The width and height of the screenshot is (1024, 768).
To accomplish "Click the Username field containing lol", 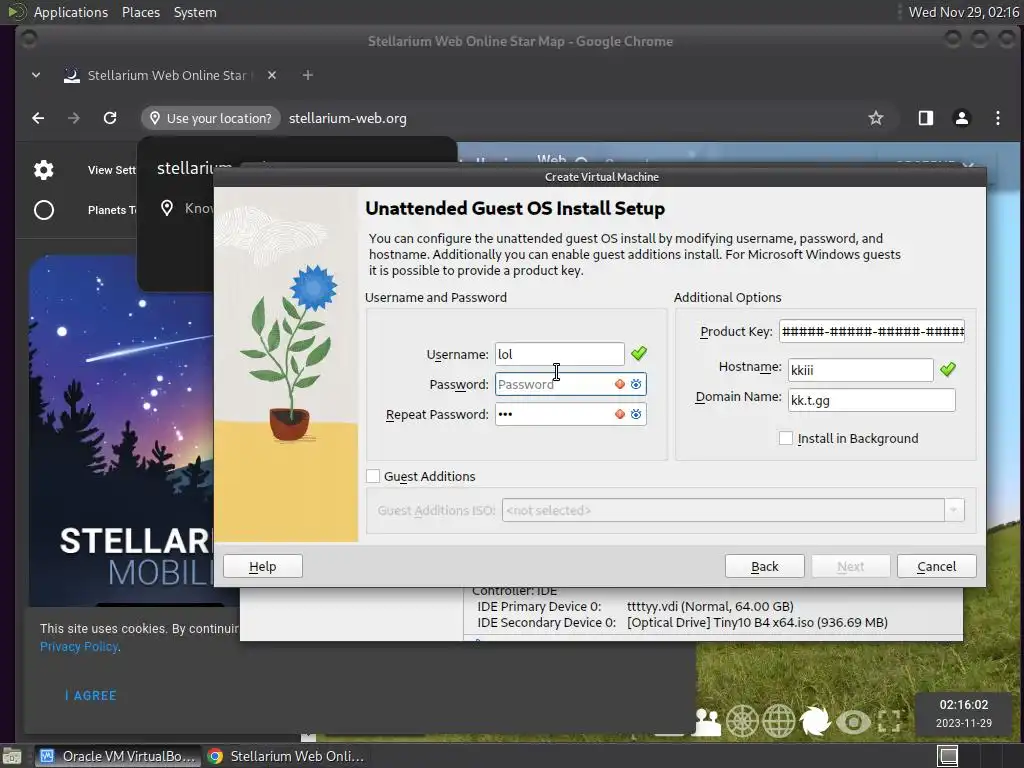I will pos(560,354).
